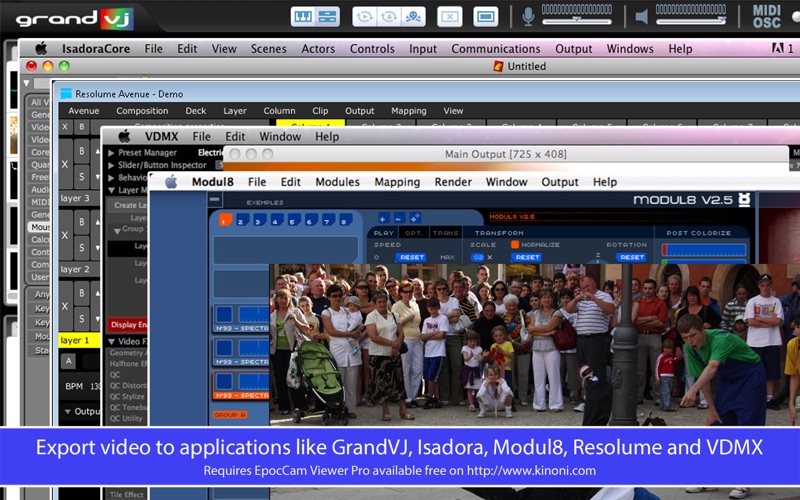Toggle the NORMALIZE checkbox in Transform
This screenshot has height=500, width=800.
tap(516, 244)
